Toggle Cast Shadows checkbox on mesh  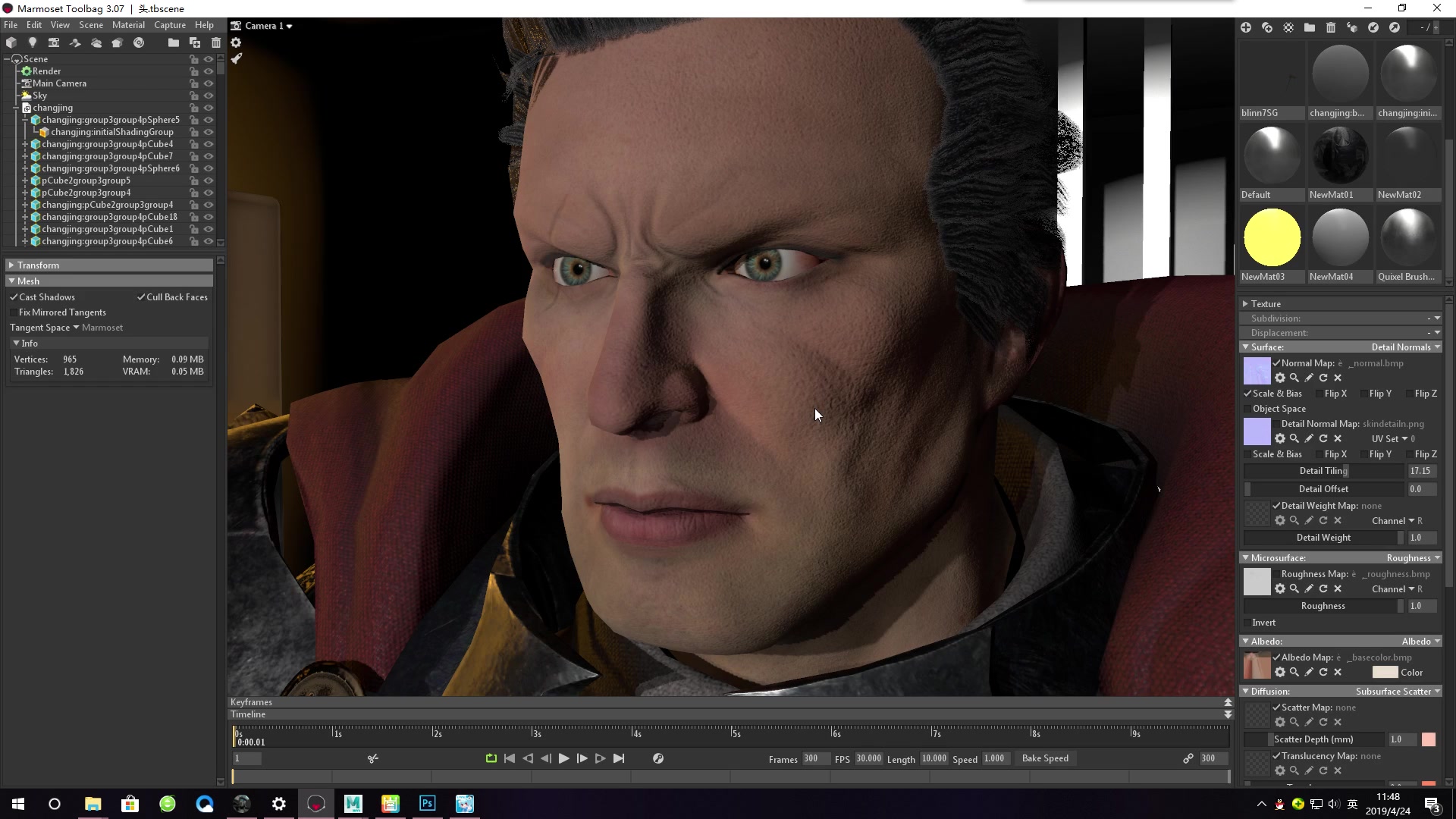pos(16,297)
